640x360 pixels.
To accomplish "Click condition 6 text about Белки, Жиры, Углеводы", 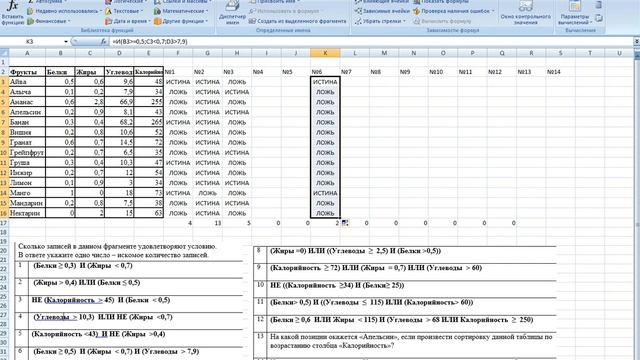I will [116, 351].
